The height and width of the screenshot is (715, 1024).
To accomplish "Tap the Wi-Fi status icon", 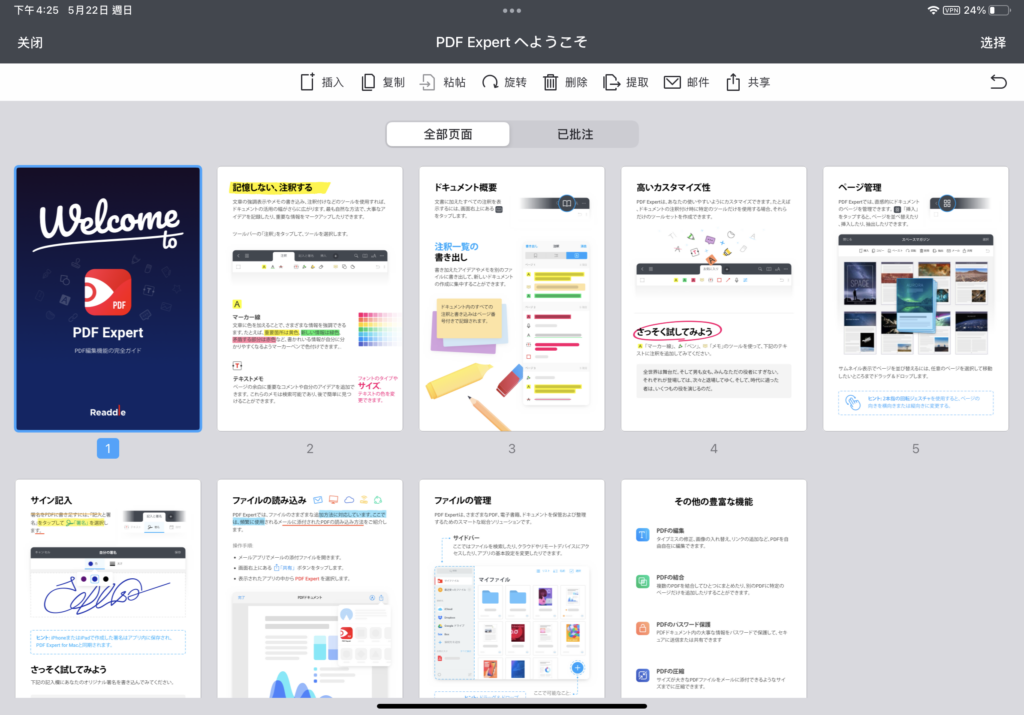I will 933,10.
